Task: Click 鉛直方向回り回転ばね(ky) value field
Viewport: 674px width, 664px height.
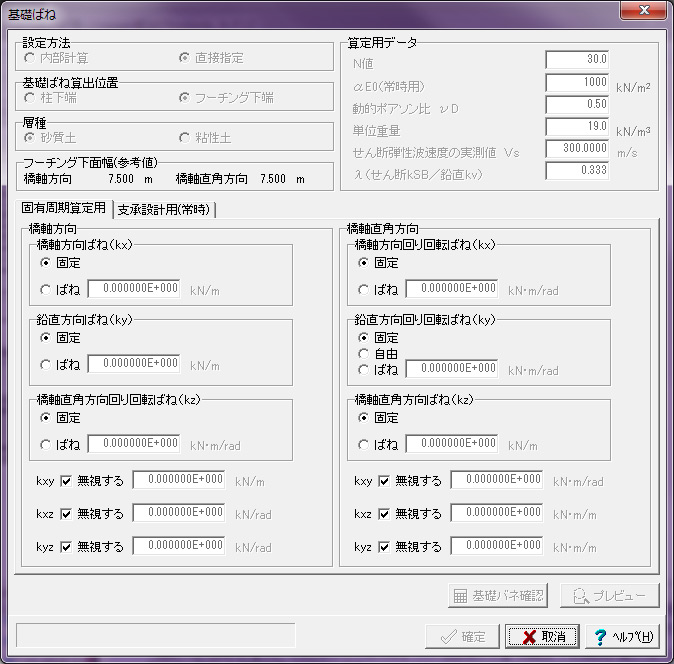Action: tap(452, 369)
